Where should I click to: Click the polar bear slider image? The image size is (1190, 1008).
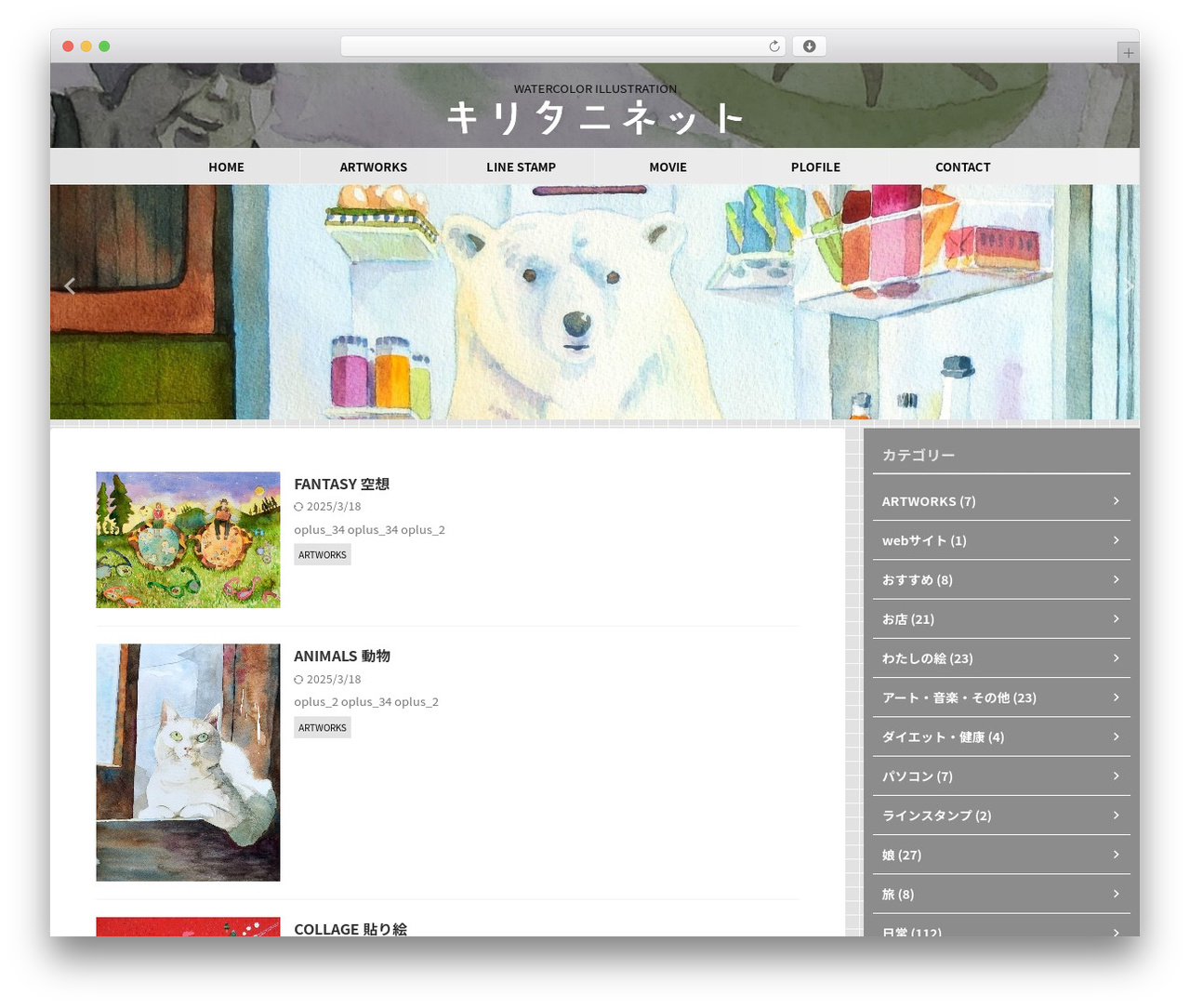(595, 302)
